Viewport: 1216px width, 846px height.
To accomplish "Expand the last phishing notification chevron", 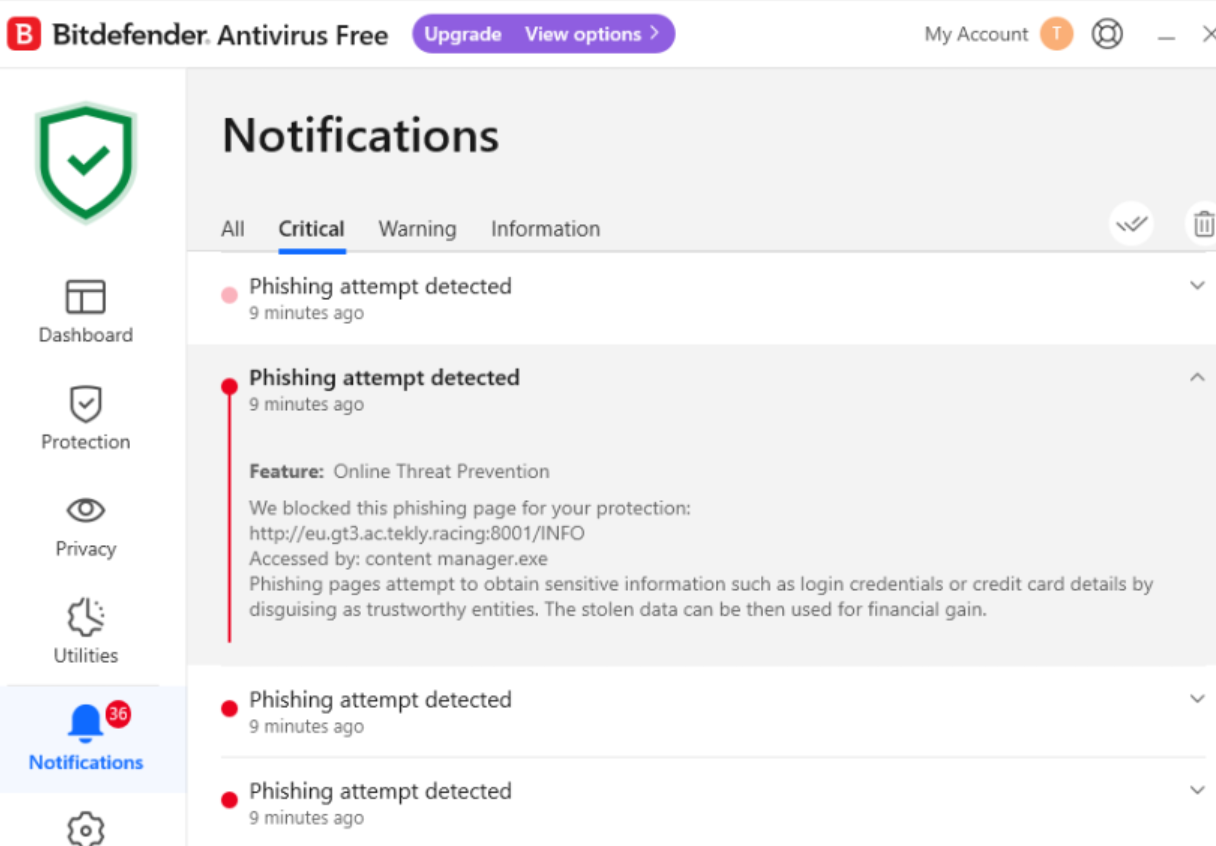I will [1197, 790].
